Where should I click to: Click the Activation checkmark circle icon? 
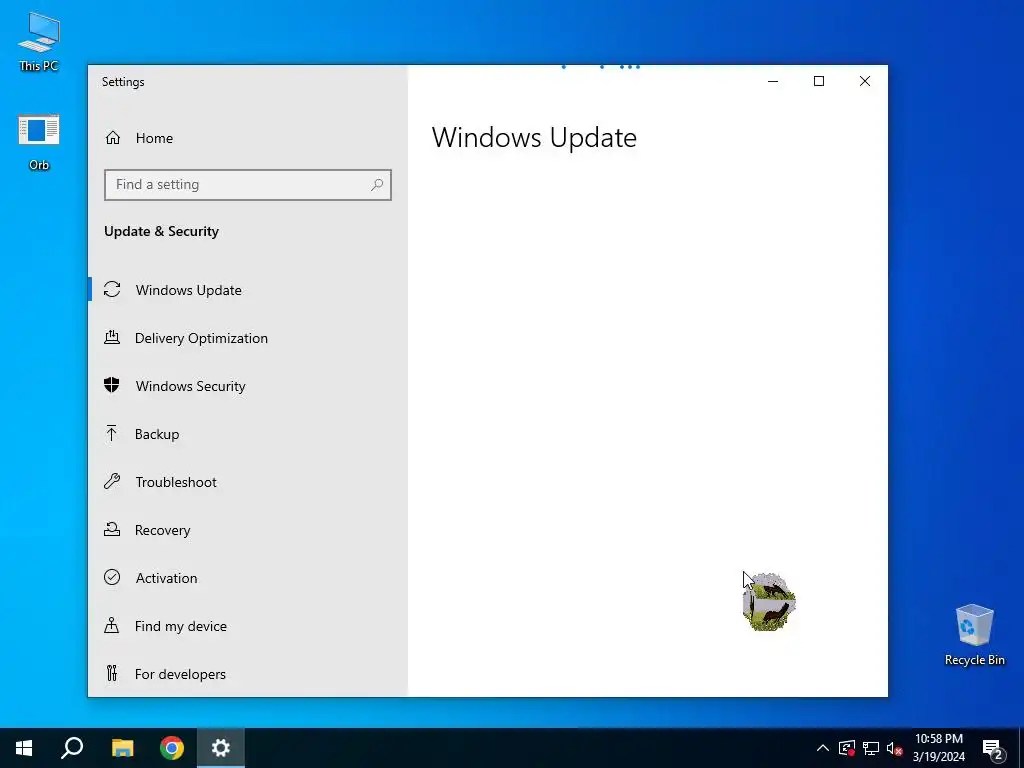(112, 577)
